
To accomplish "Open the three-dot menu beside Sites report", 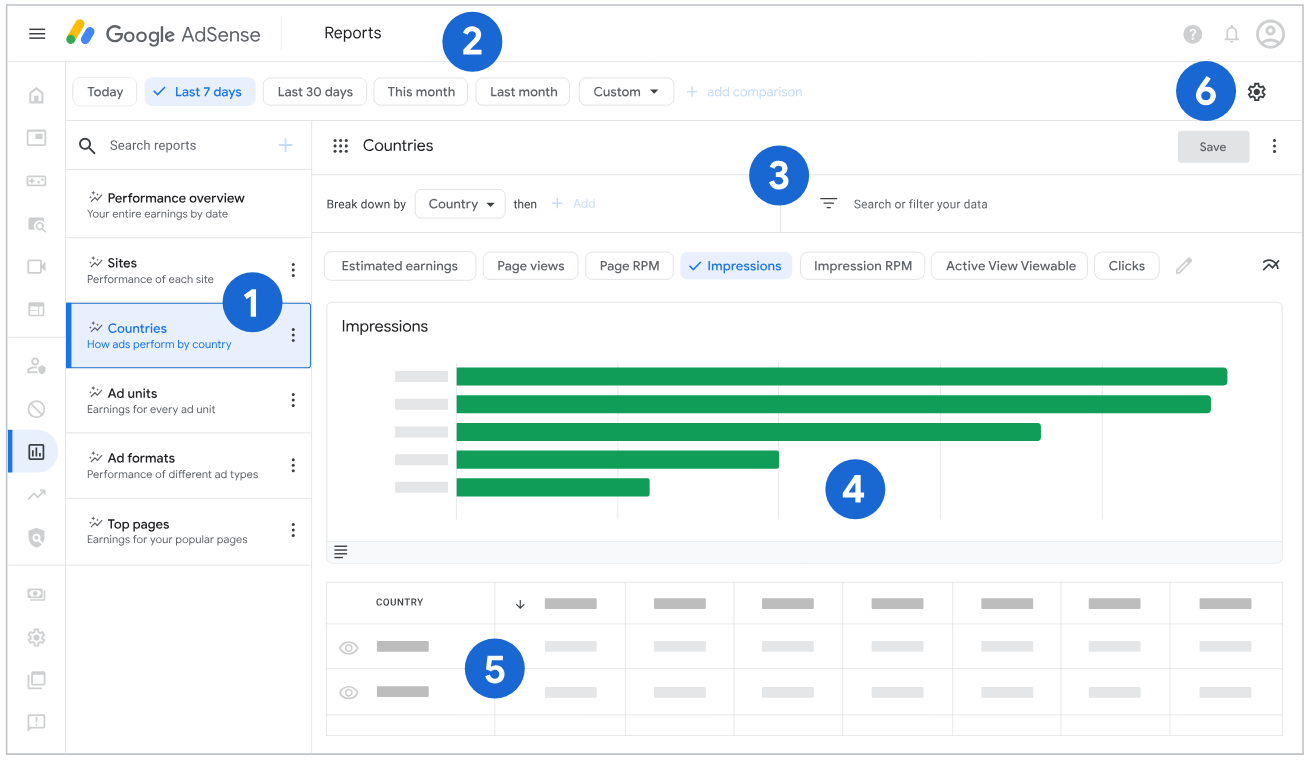I will [293, 270].
